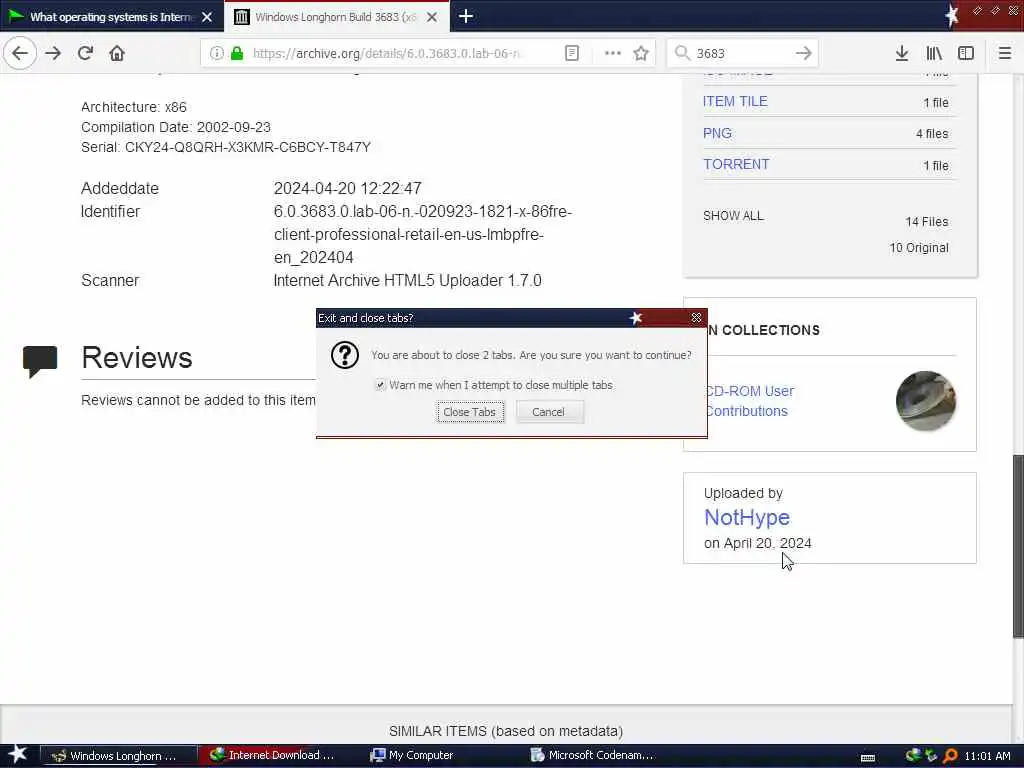
Task: Open the PNG download option
Action: (x=717, y=133)
